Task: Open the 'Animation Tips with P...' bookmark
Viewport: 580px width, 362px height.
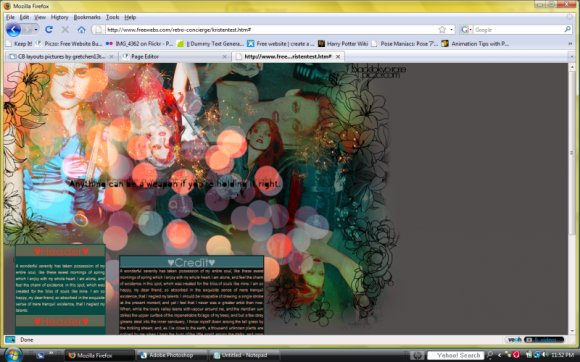Action: coord(475,44)
